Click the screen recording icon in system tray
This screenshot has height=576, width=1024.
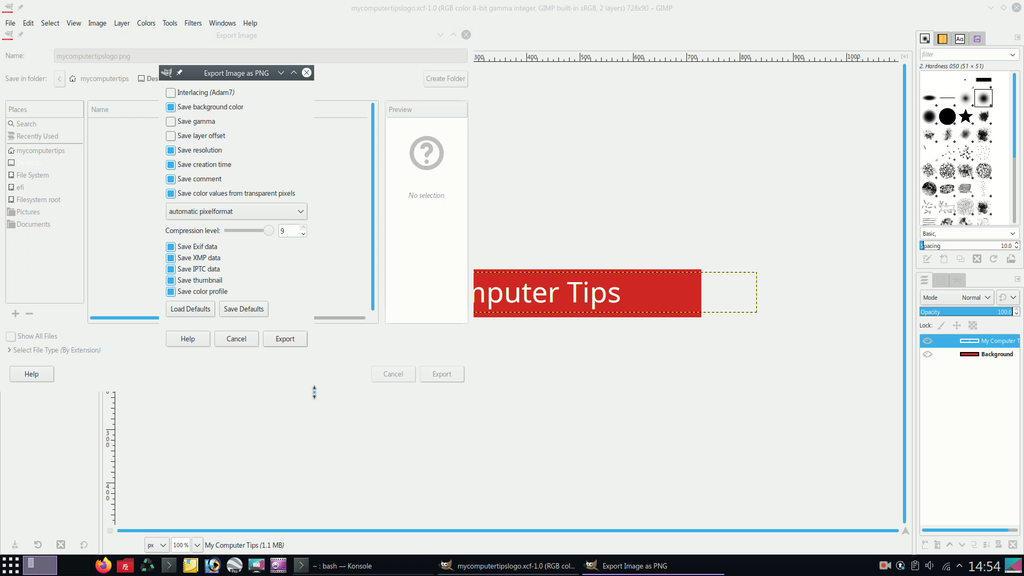pos(885,566)
